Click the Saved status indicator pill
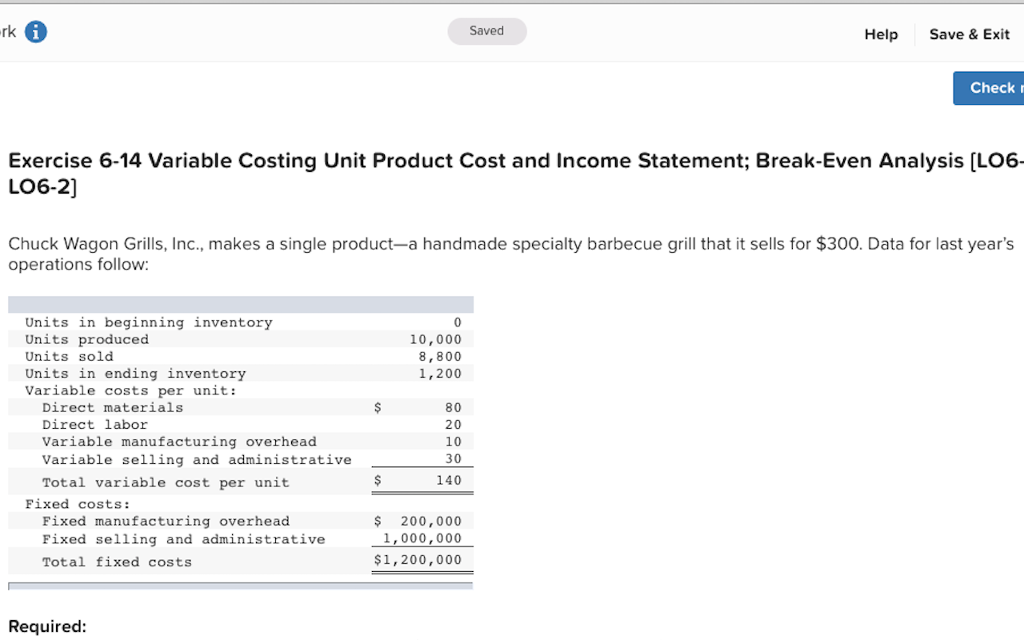The width and height of the screenshot is (1024, 640). point(487,31)
